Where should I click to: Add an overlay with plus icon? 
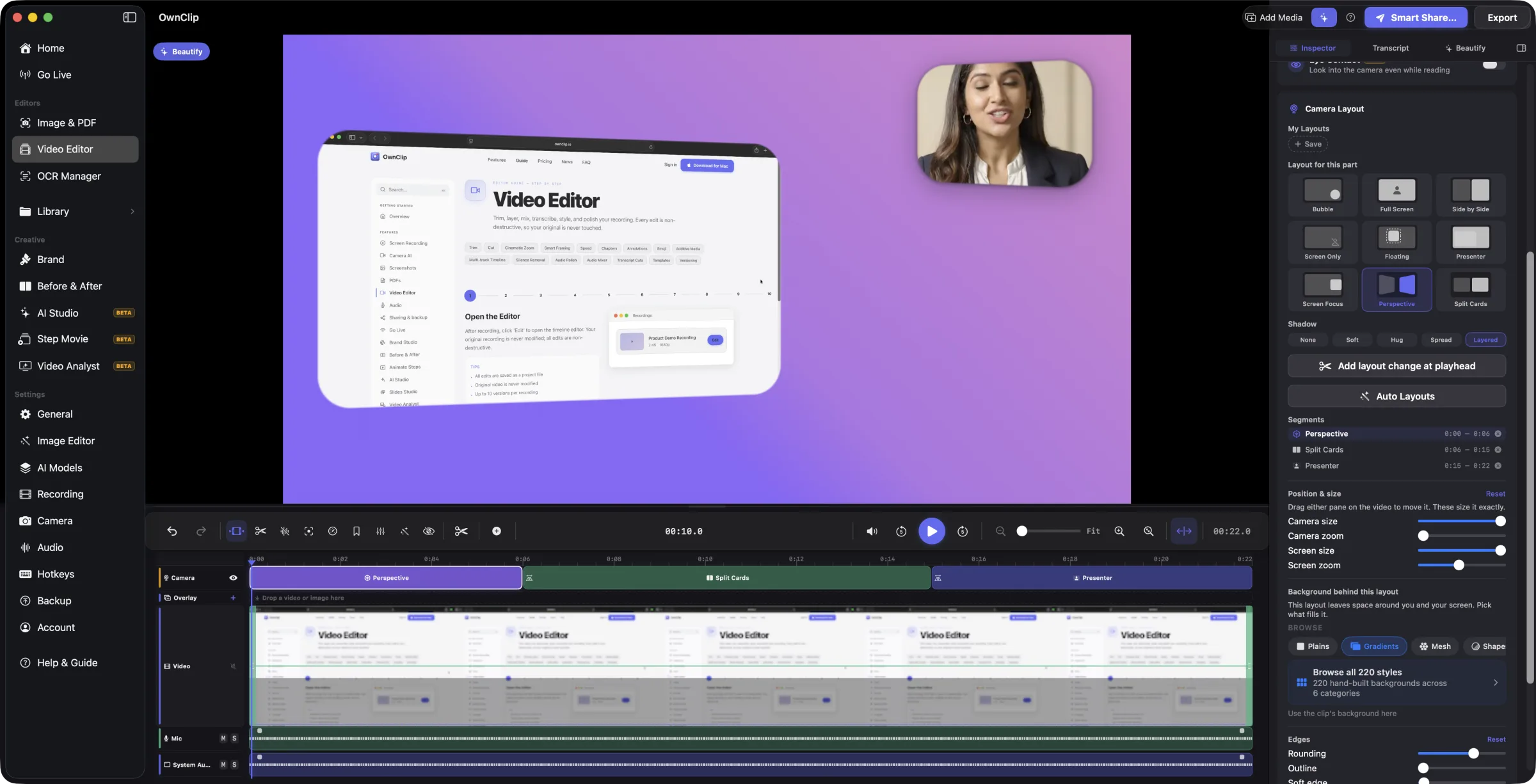pyautogui.click(x=233, y=598)
